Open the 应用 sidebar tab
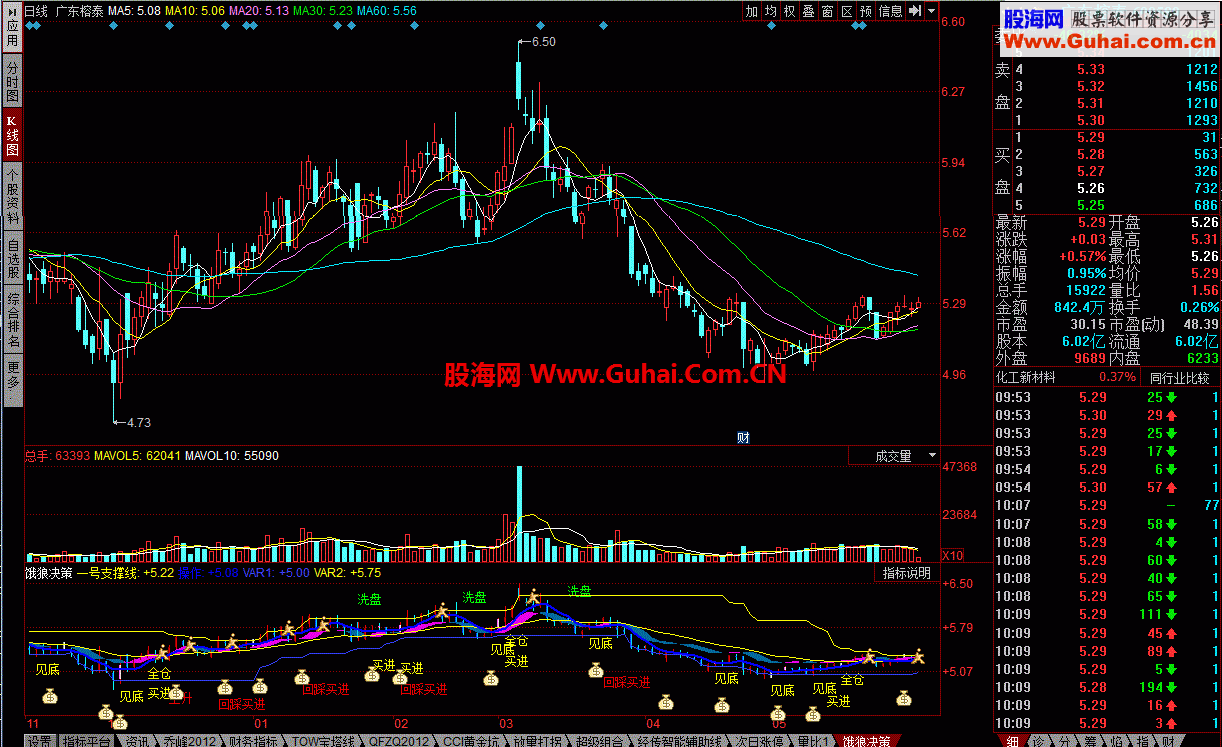1222x747 pixels. [12, 29]
